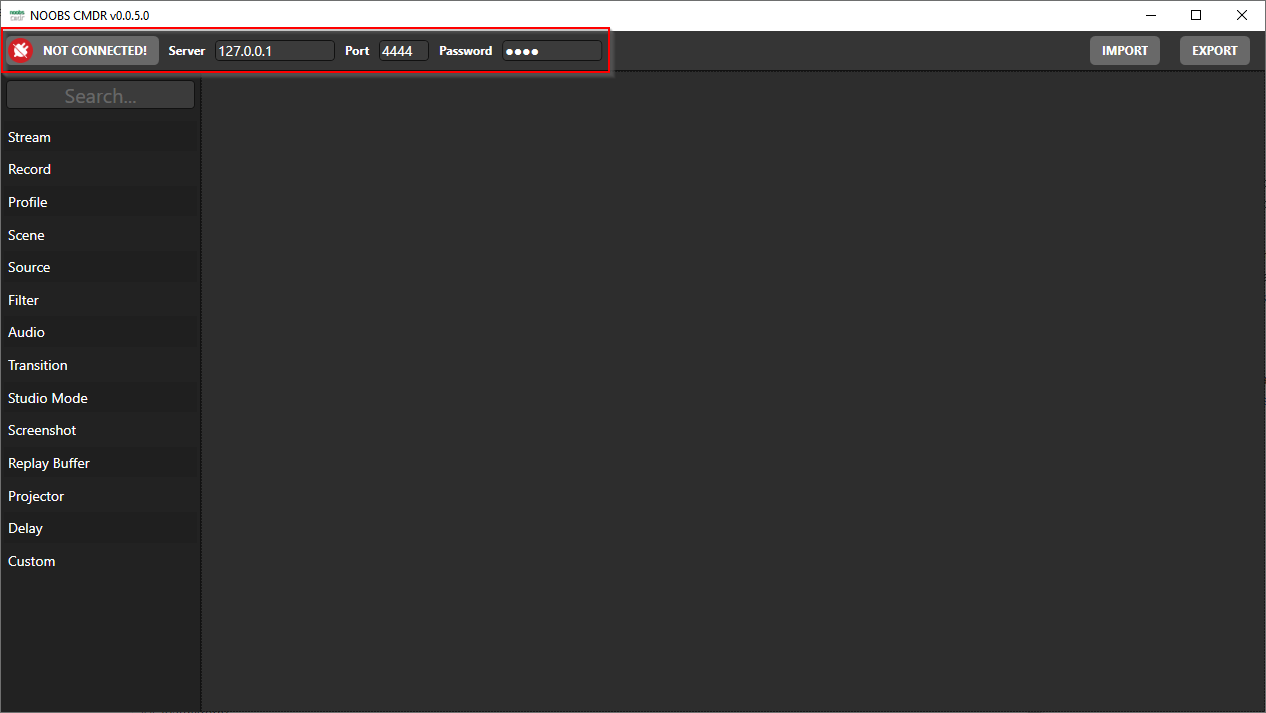
Task: Open the Stream category
Action: (x=100, y=137)
